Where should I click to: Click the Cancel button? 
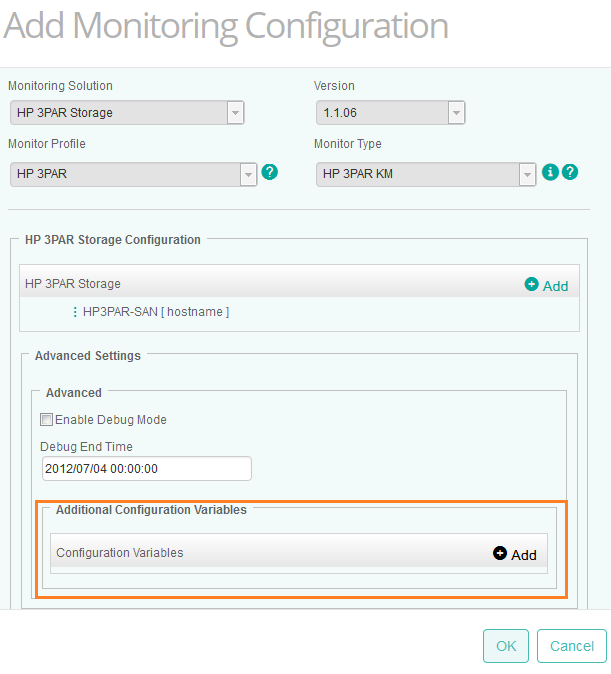[x=572, y=646]
